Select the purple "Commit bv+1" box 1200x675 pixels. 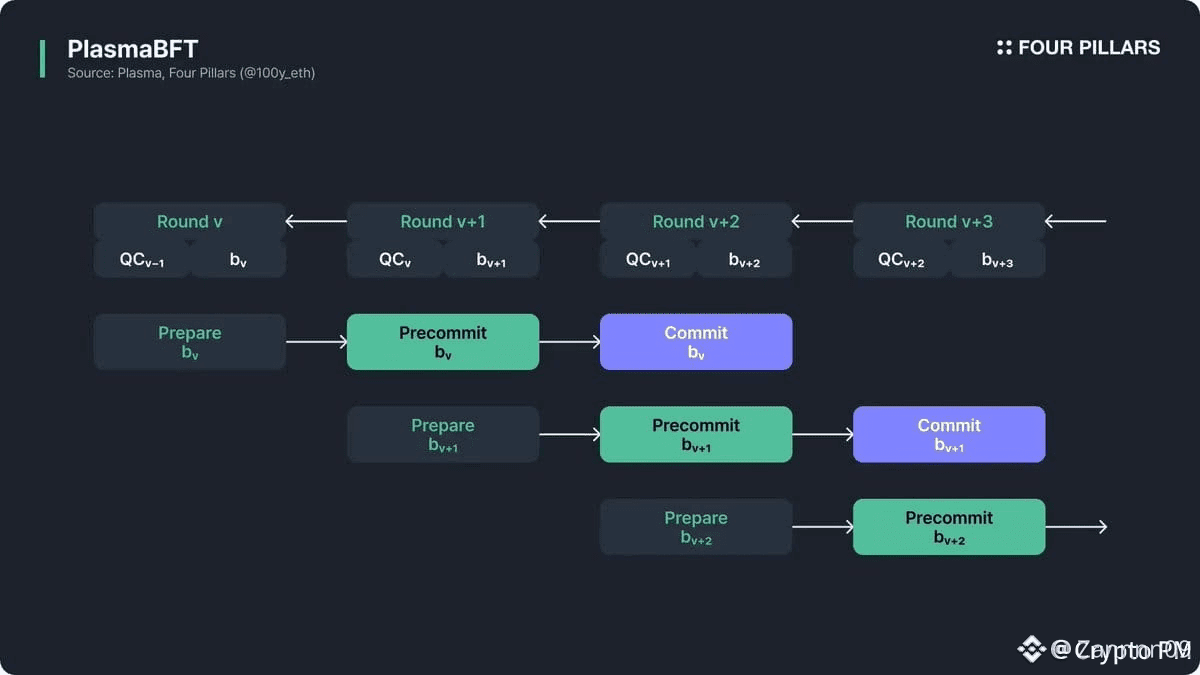point(949,434)
